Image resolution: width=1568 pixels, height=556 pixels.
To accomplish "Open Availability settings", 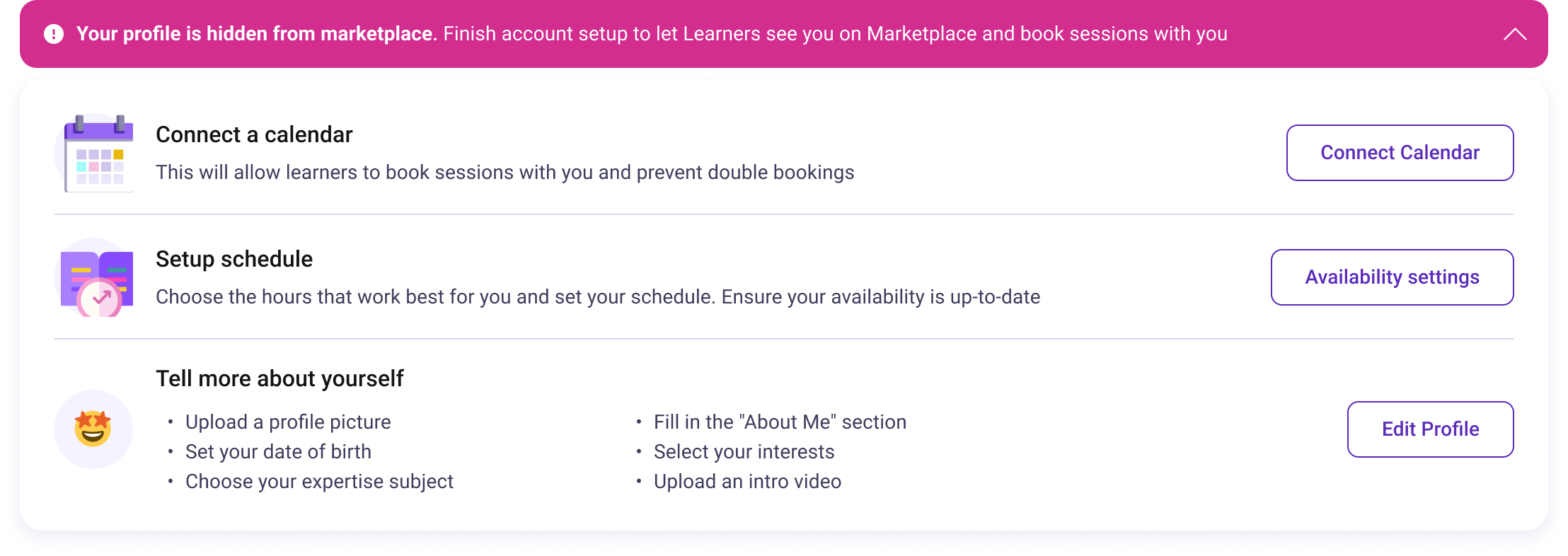I will pyautogui.click(x=1391, y=277).
